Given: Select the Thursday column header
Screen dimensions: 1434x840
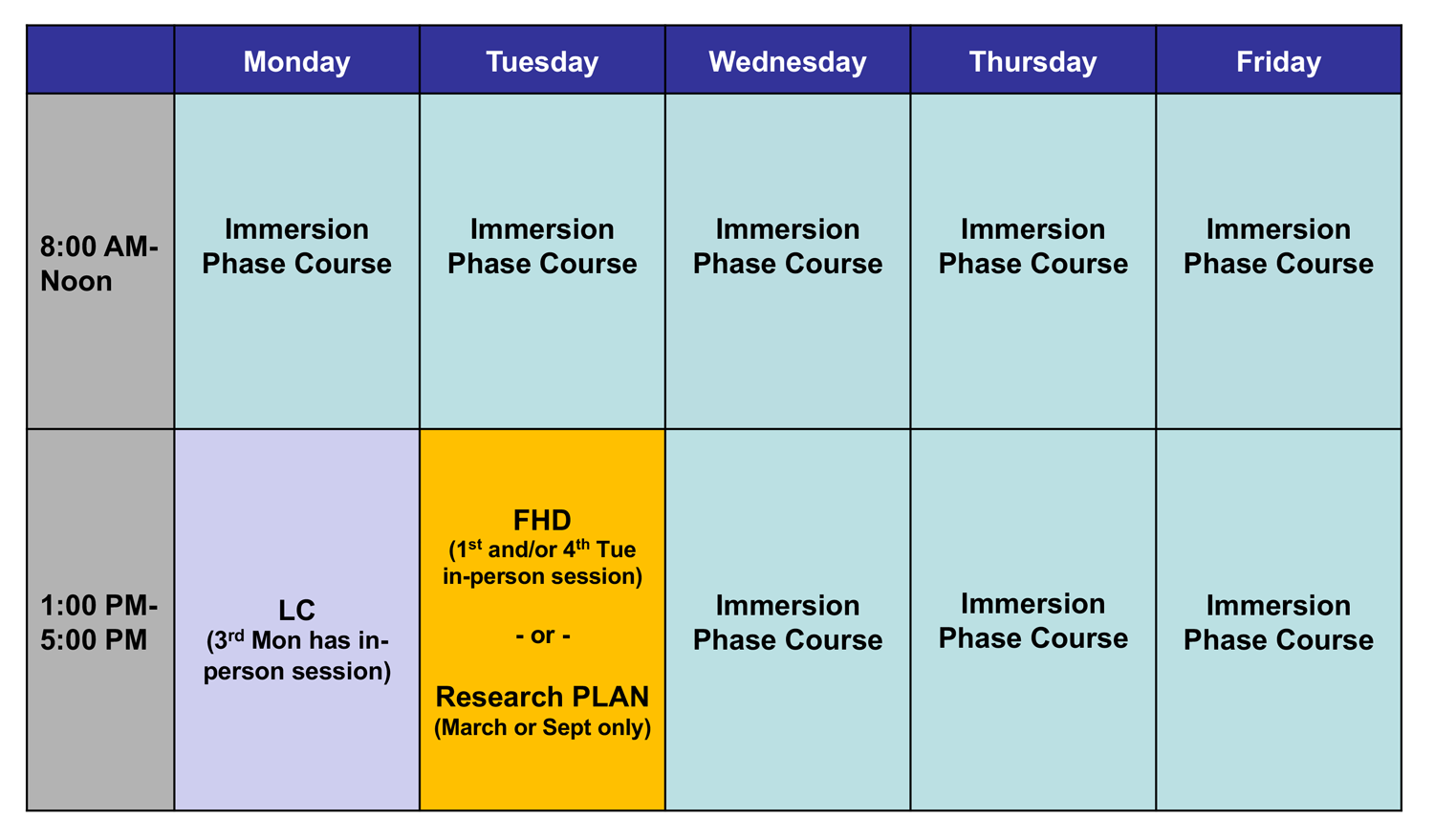Looking at the screenshot, I should pos(1033,60).
